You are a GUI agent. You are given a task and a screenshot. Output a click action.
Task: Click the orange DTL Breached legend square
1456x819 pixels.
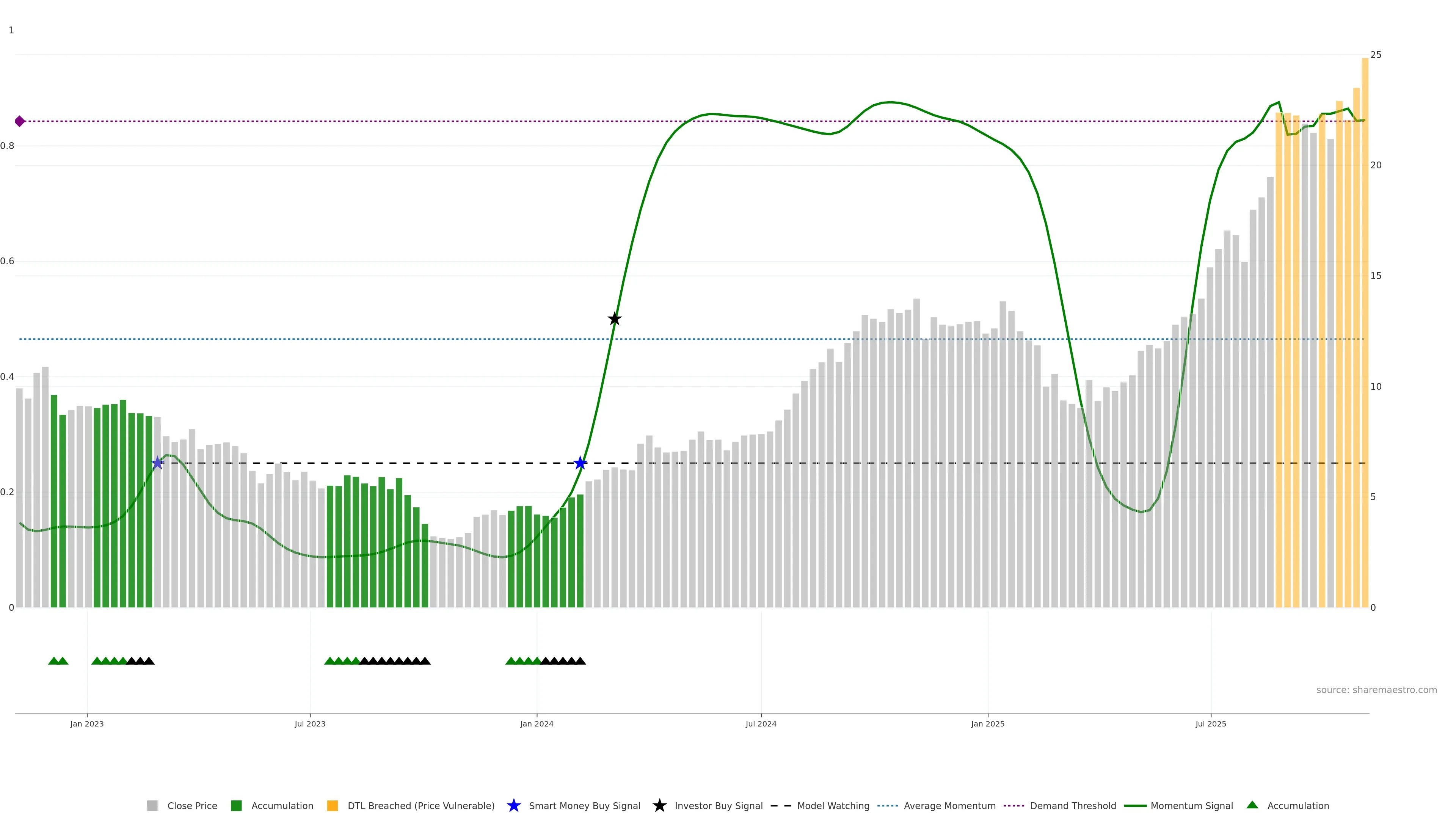(x=333, y=805)
